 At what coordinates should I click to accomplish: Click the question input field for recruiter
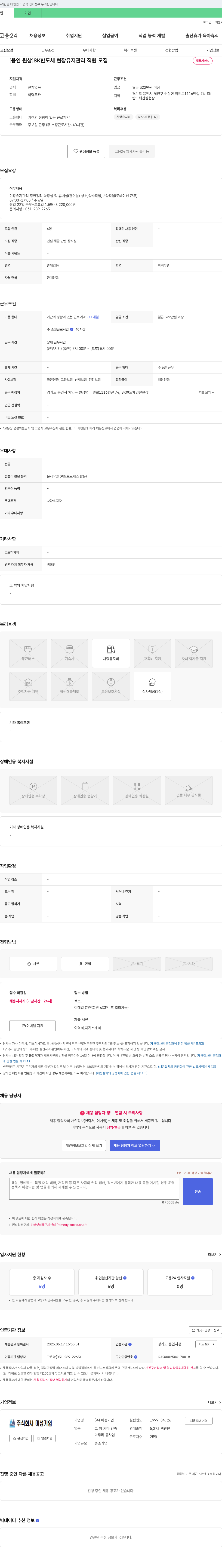click(94, 1189)
